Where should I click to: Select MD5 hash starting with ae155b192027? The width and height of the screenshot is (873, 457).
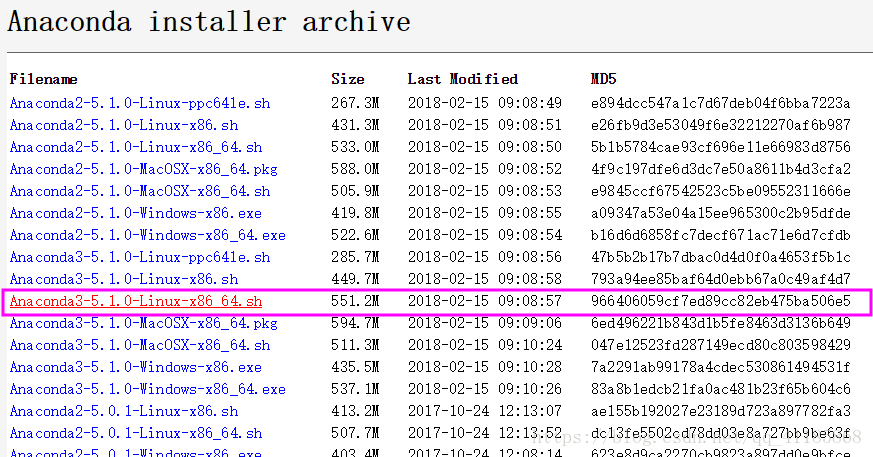(x=721, y=411)
